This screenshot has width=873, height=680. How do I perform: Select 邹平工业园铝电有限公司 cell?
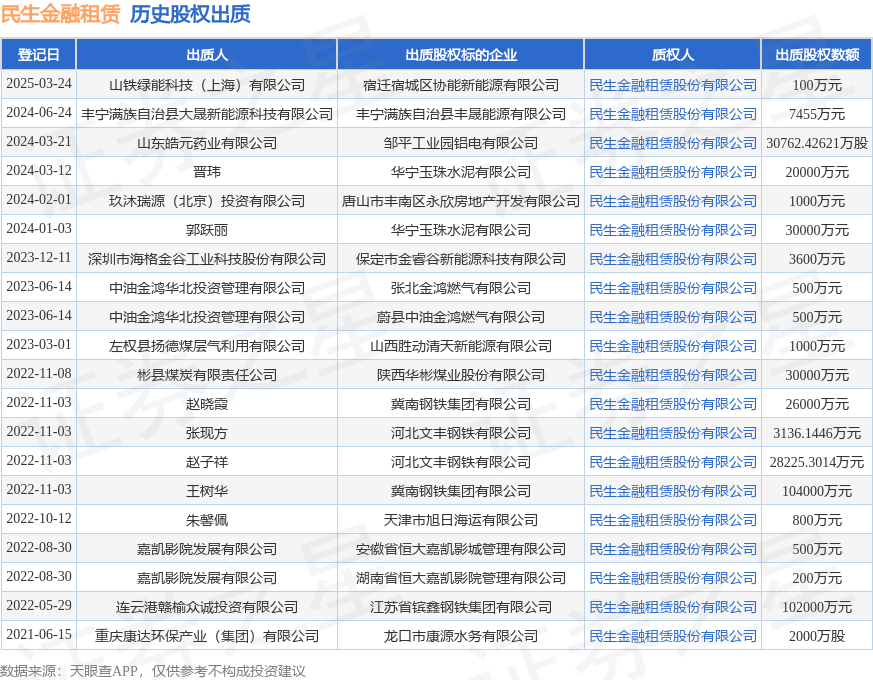tap(460, 143)
